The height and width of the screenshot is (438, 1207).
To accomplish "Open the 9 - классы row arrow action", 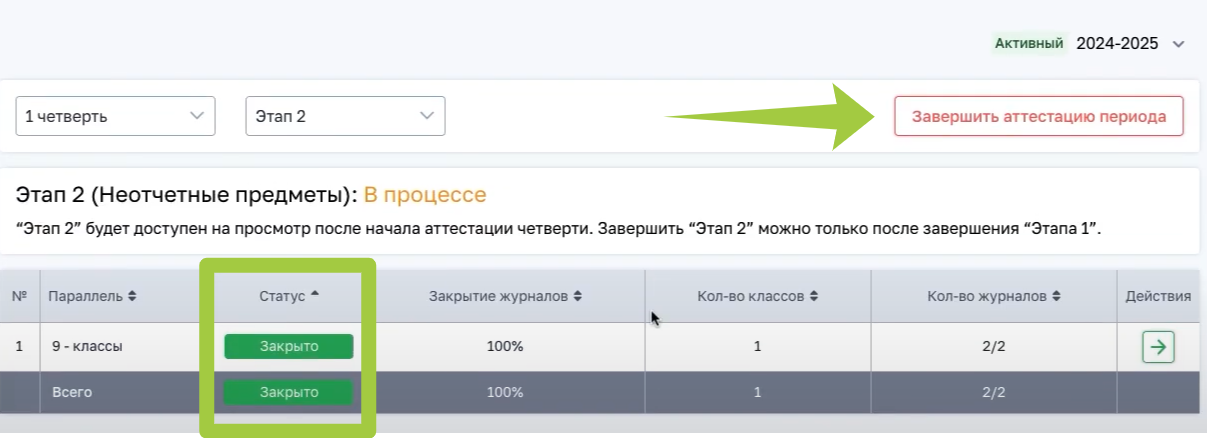I will coord(1158,347).
